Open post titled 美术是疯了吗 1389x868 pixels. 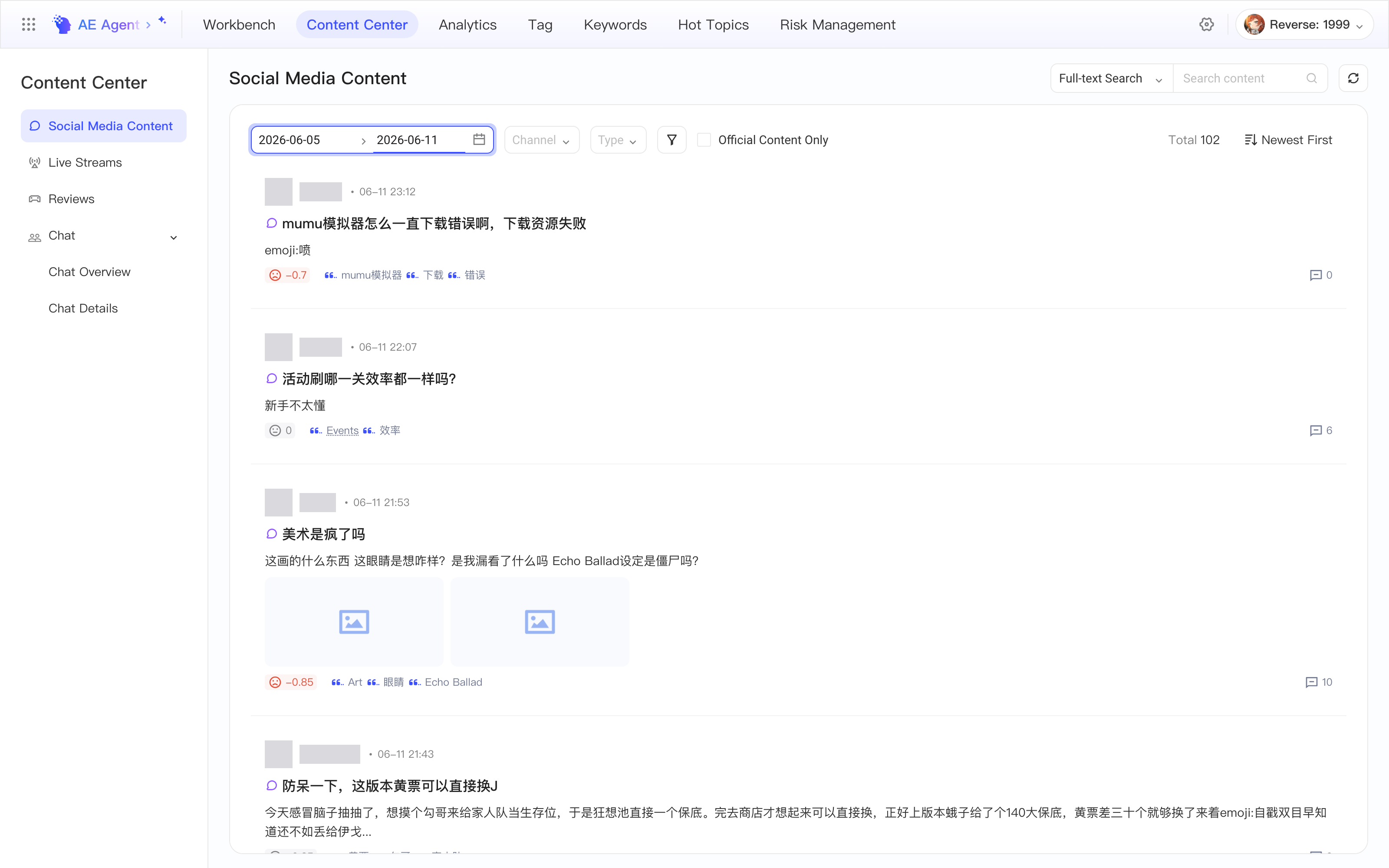(x=323, y=534)
